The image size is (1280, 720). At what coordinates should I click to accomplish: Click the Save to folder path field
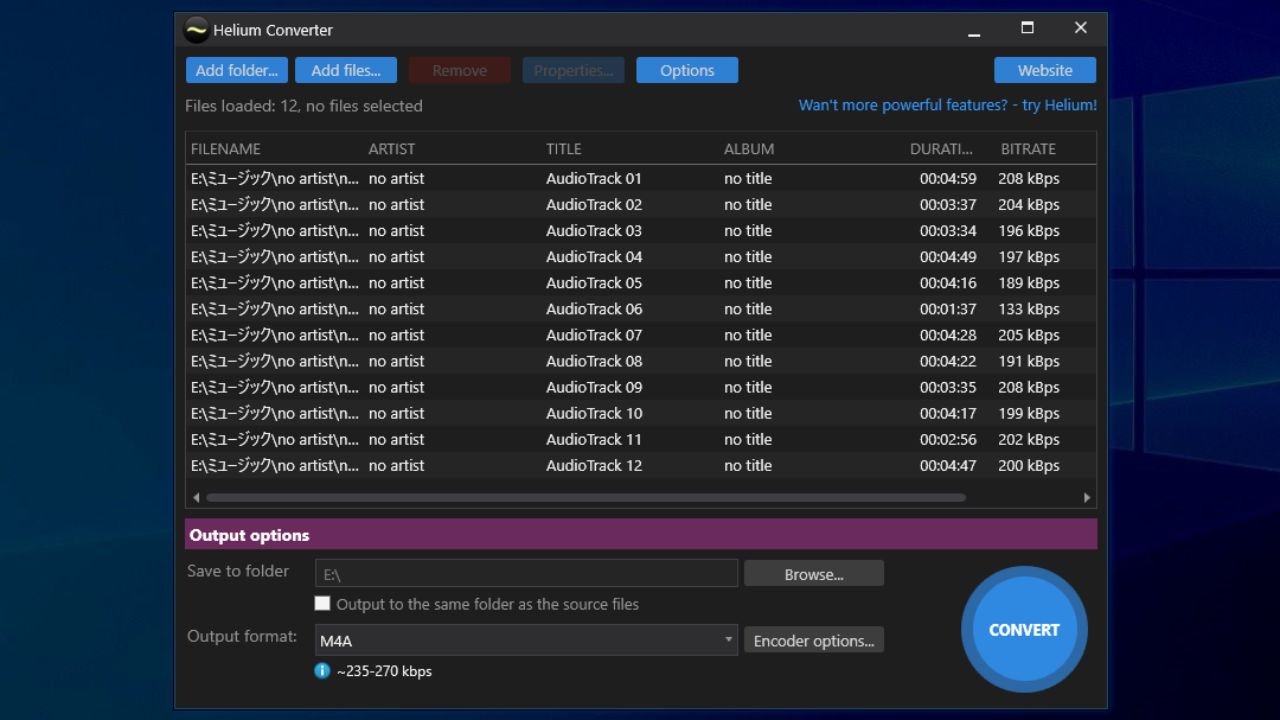point(526,574)
